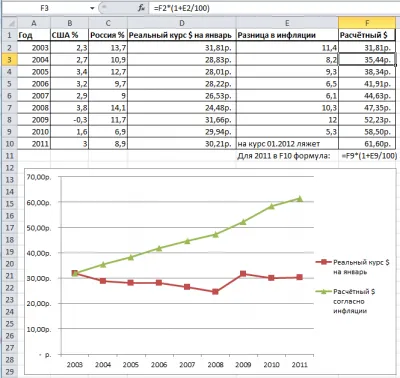Select column A header

pos(34,23)
